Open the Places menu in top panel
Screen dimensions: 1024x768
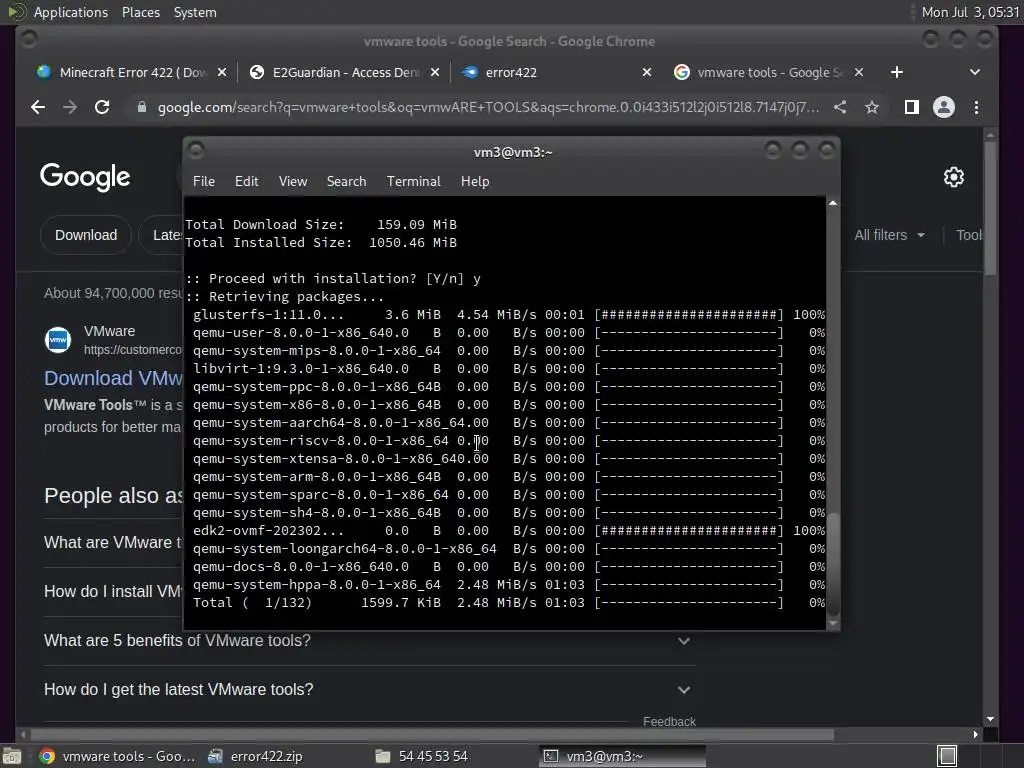pos(140,12)
